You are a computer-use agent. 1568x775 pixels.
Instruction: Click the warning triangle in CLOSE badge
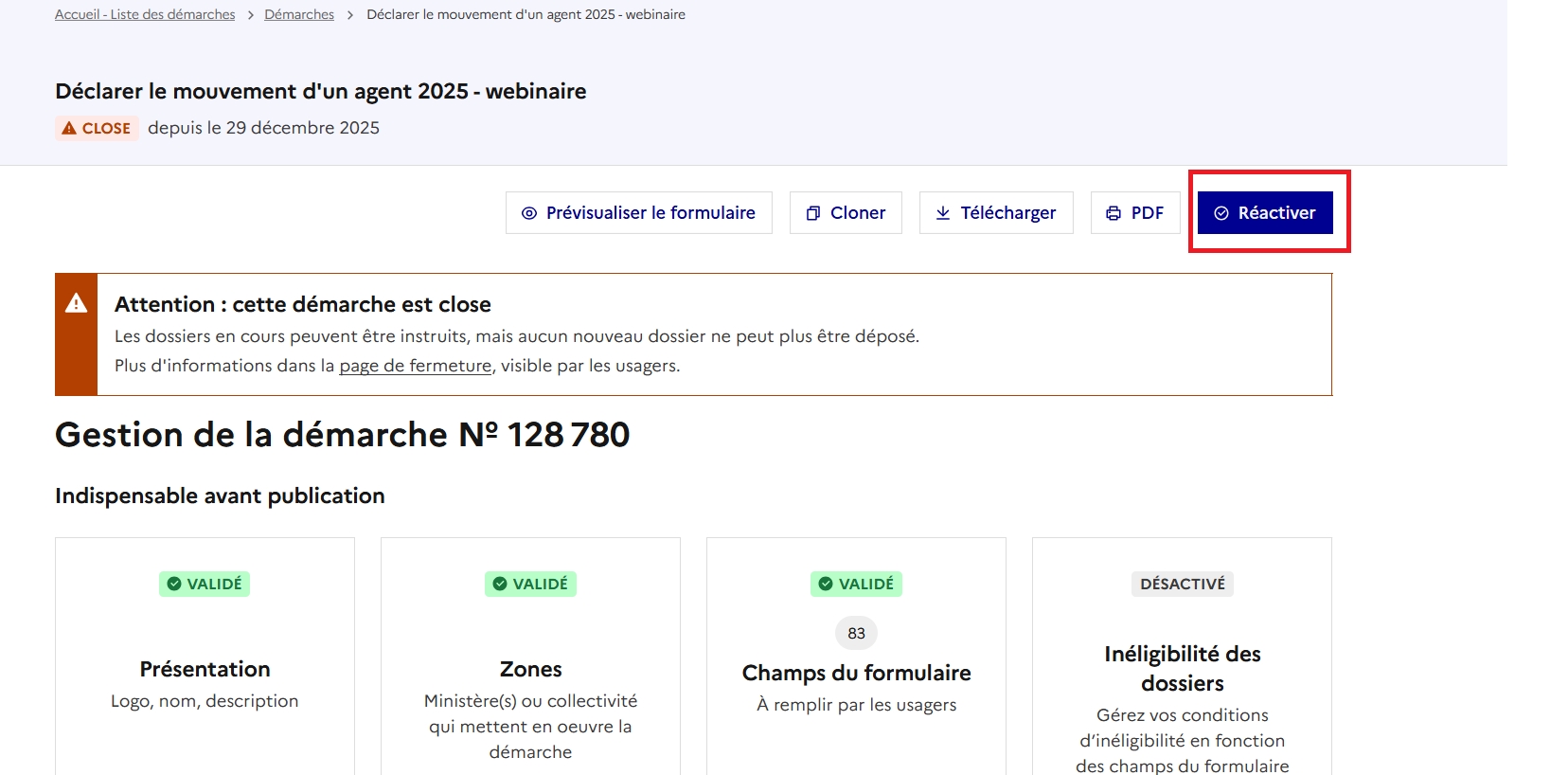[69, 128]
